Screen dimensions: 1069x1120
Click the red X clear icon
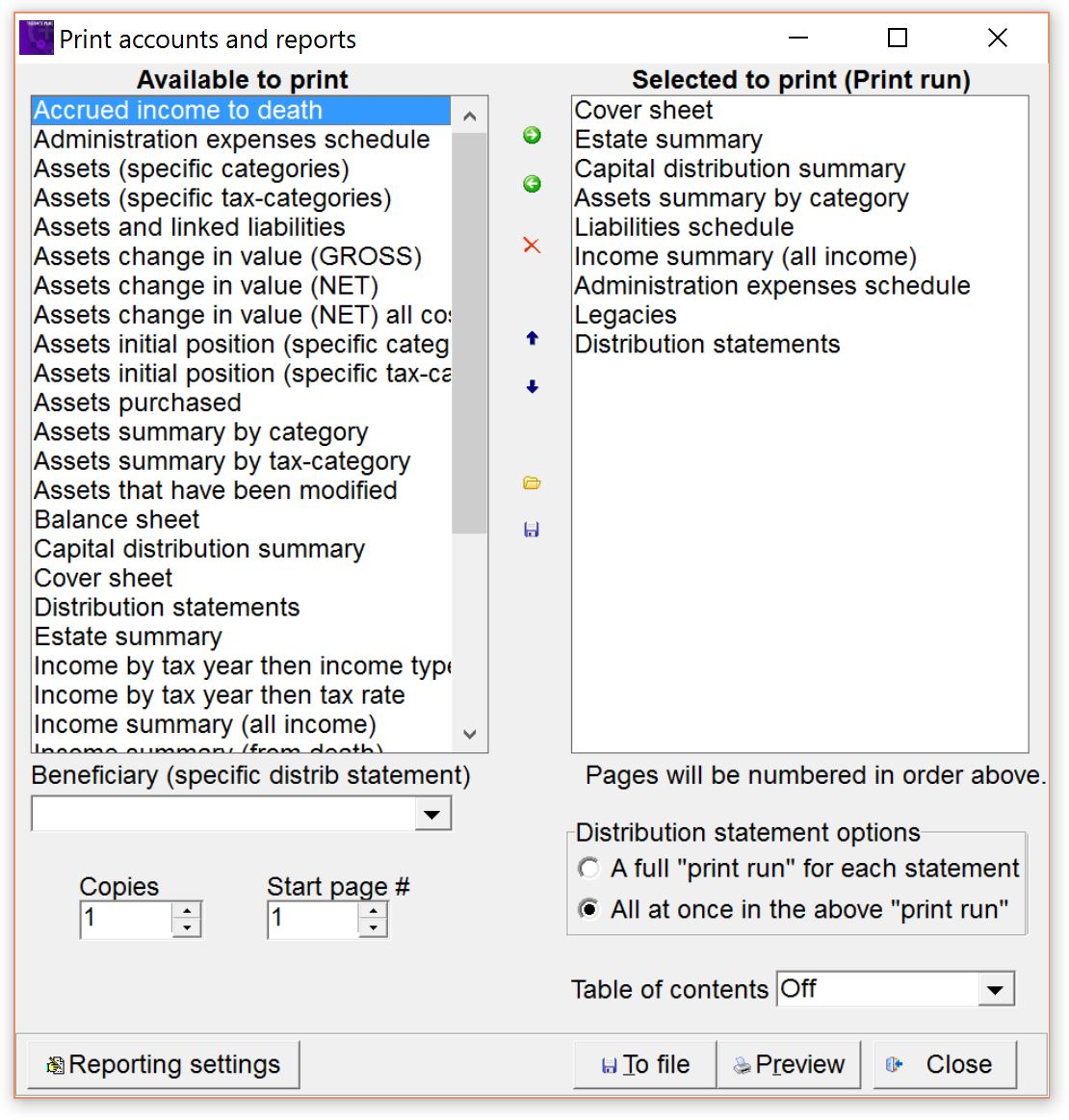[532, 246]
